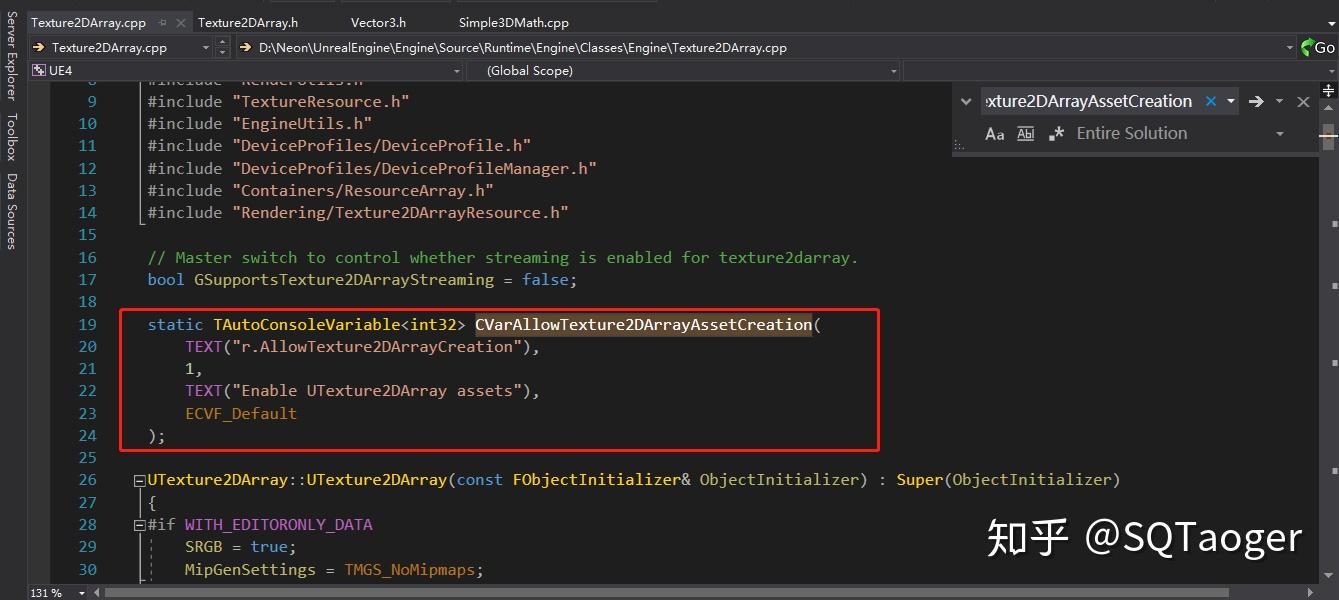The width and height of the screenshot is (1339, 600).
Task: Toggle Match Whole Word option
Action: [1025, 133]
